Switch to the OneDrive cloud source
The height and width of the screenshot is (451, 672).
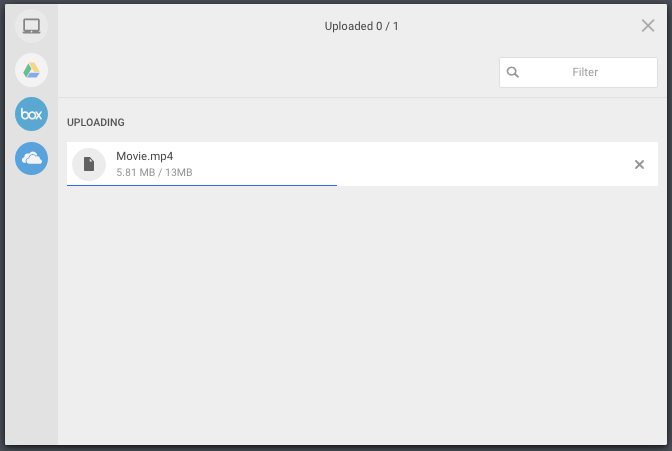coord(31,158)
